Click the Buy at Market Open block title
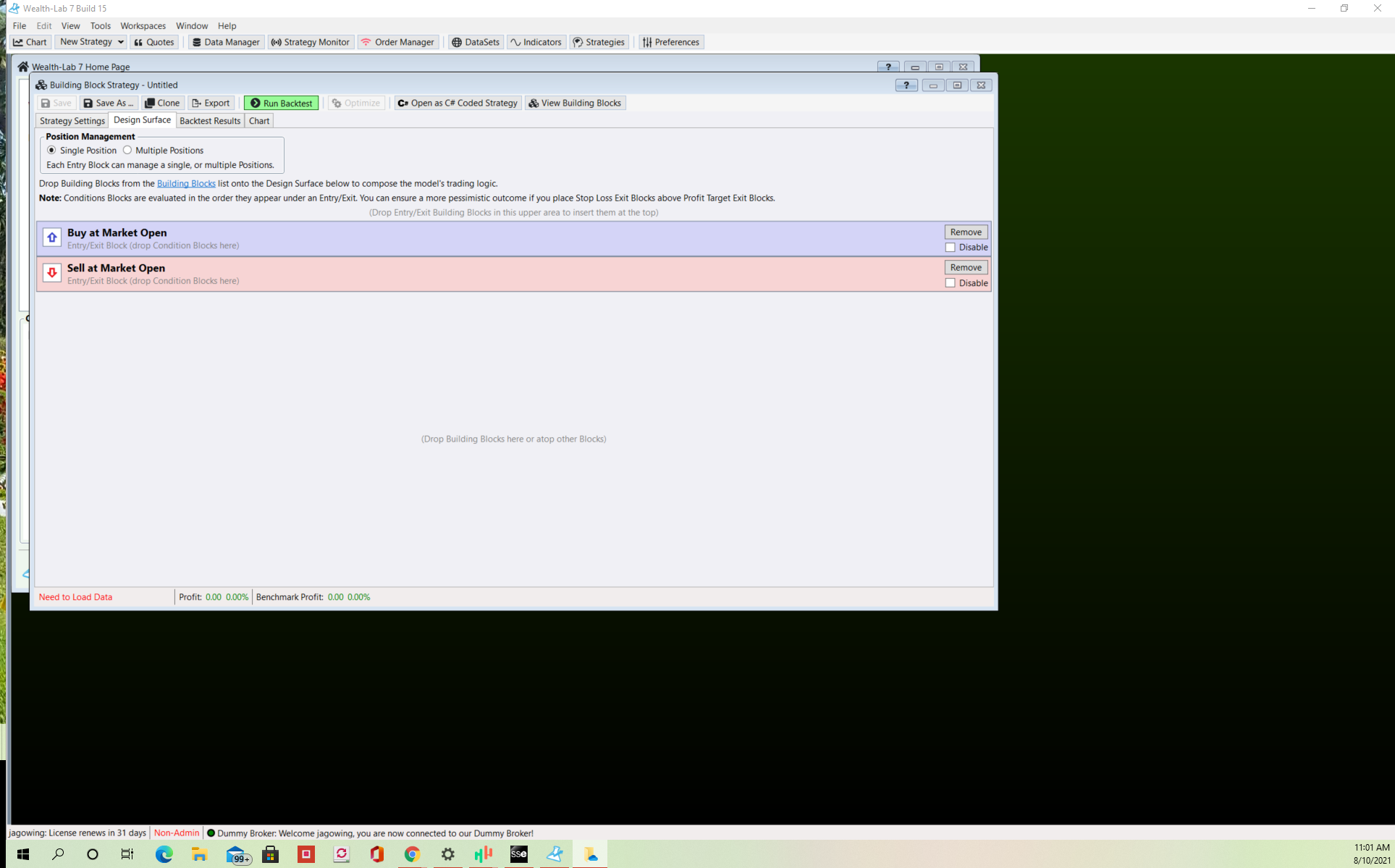 pos(117,232)
